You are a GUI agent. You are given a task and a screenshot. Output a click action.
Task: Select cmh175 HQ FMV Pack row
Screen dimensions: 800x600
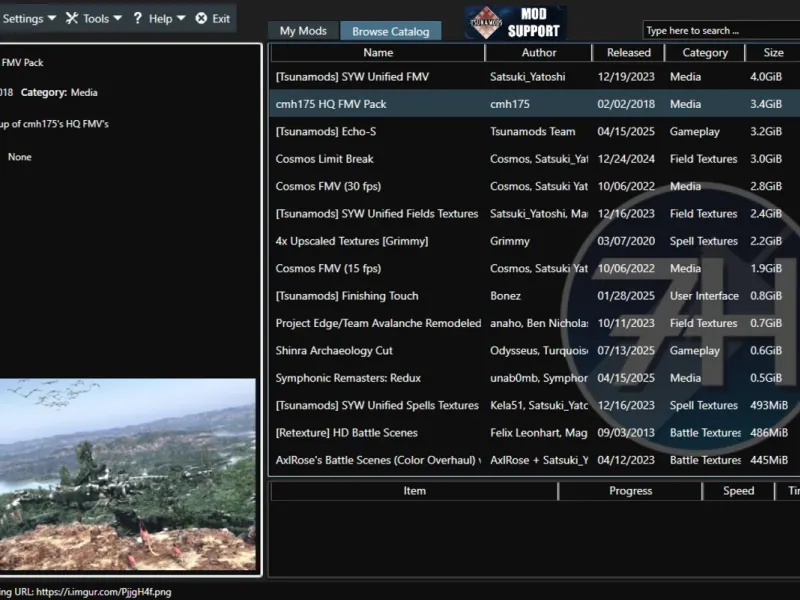(534, 104)
